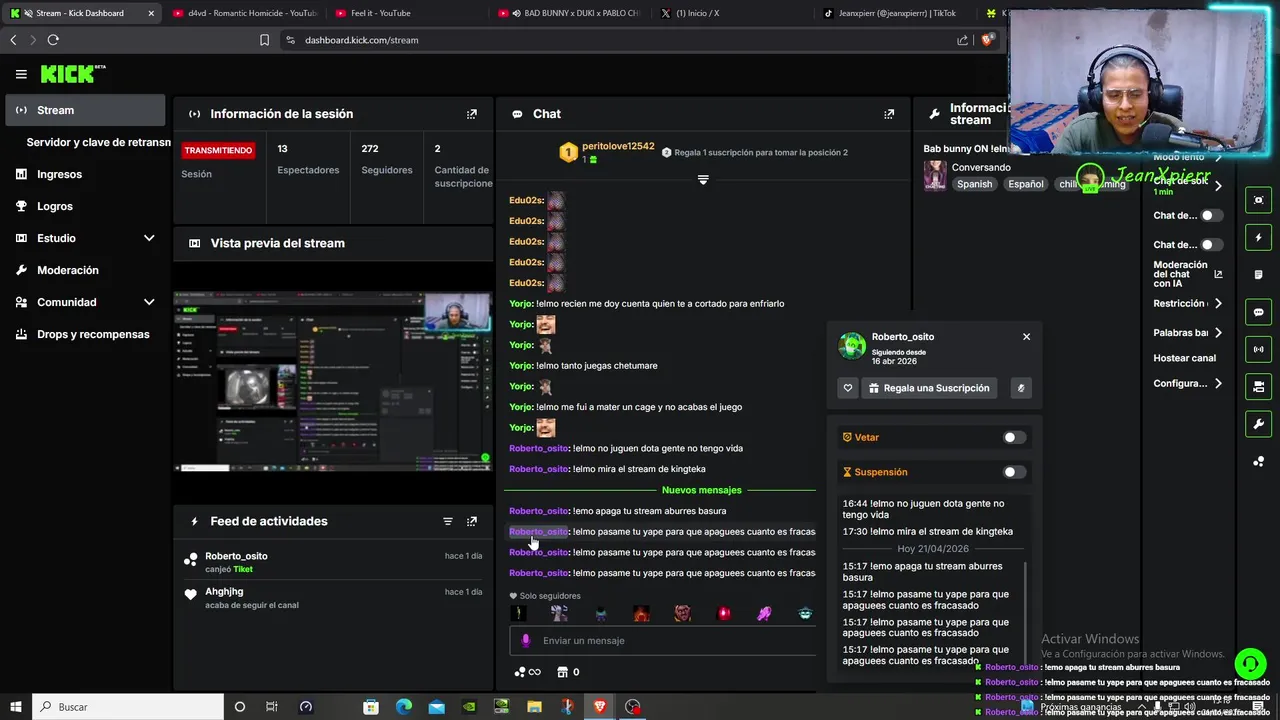Click the heart icon on Roberto_osito card
The image size is (1280, 720).
tap(848, 388)
